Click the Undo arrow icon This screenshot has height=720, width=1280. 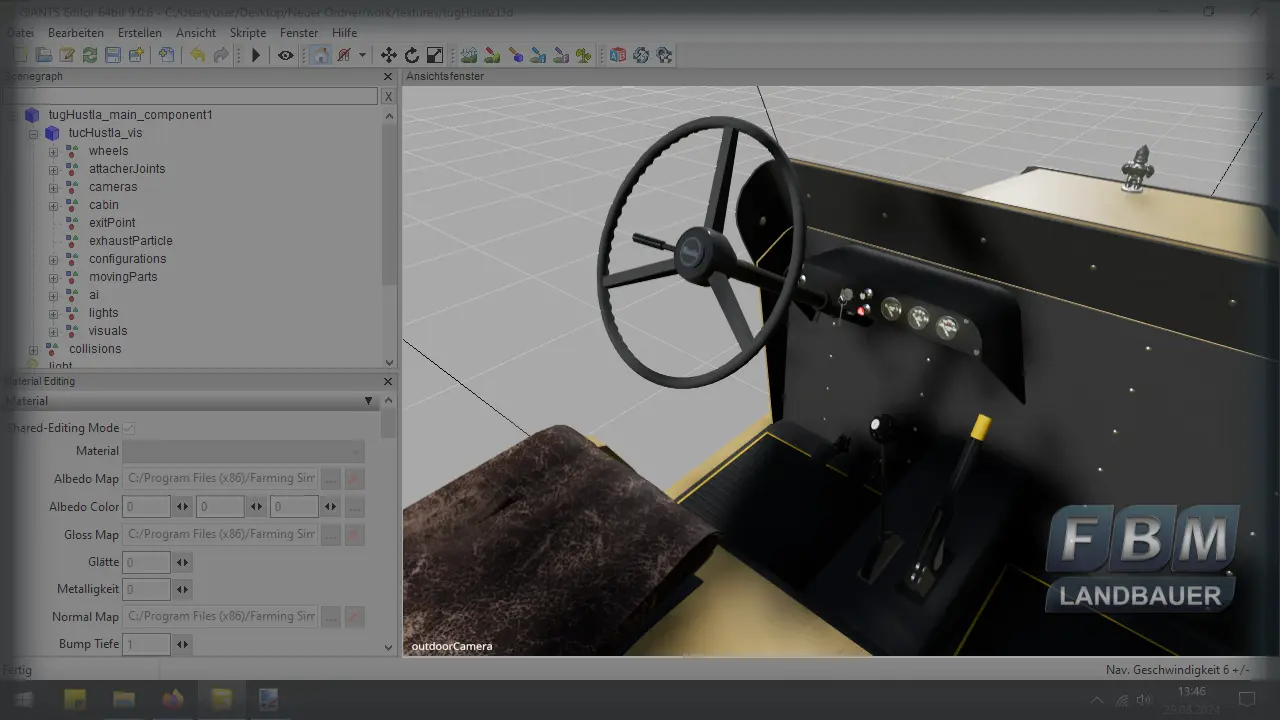pyautogui.click(x=198, y=55)
